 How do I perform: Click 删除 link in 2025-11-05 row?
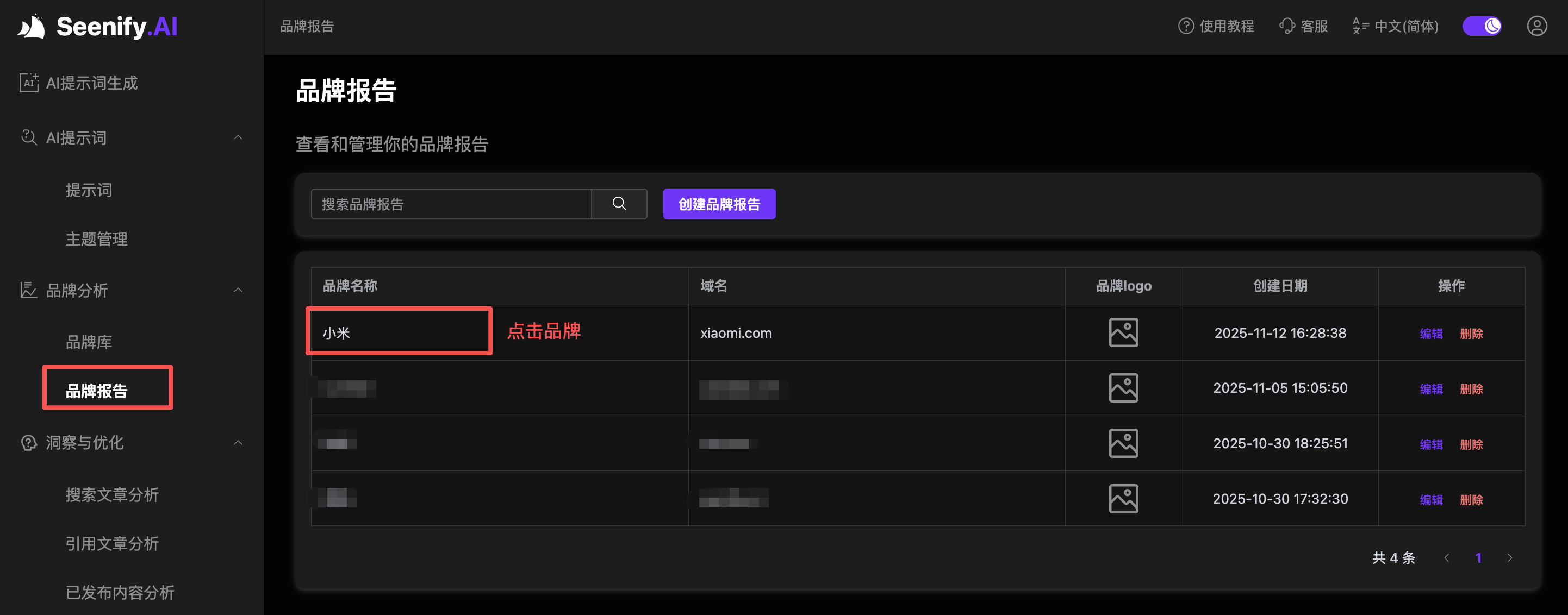(x=1471, y=388)
